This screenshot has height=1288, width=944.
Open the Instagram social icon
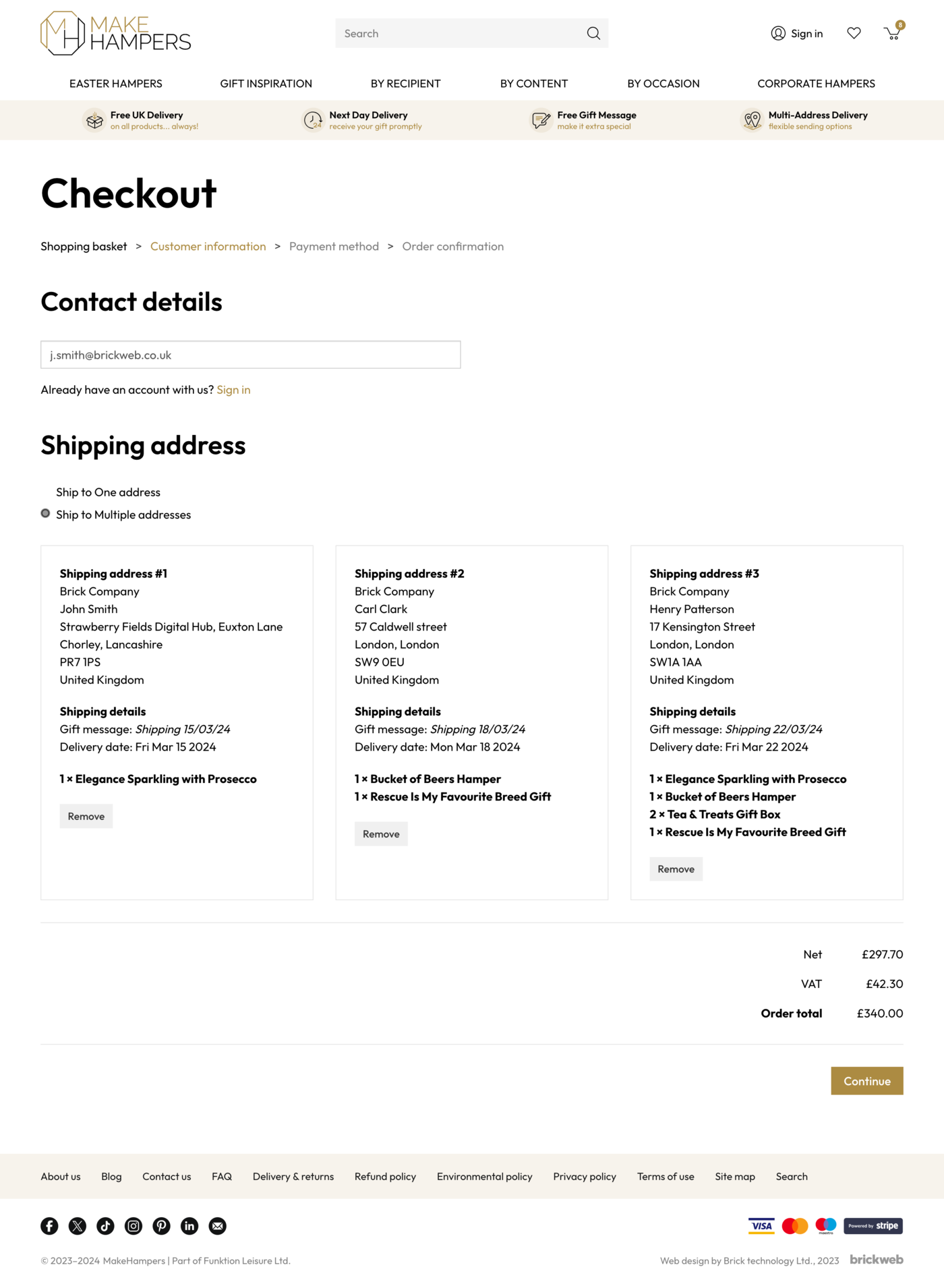pos(134,1226)
